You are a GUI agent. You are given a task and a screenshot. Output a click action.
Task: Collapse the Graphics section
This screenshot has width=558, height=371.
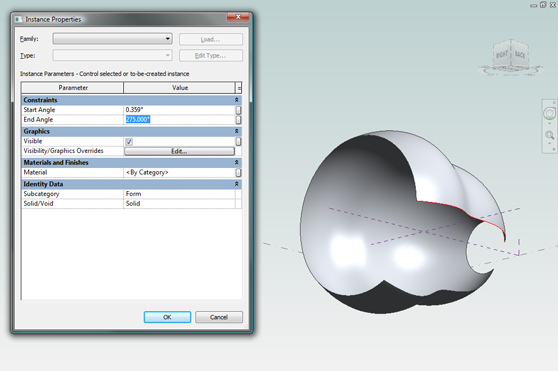pos(236,131)
